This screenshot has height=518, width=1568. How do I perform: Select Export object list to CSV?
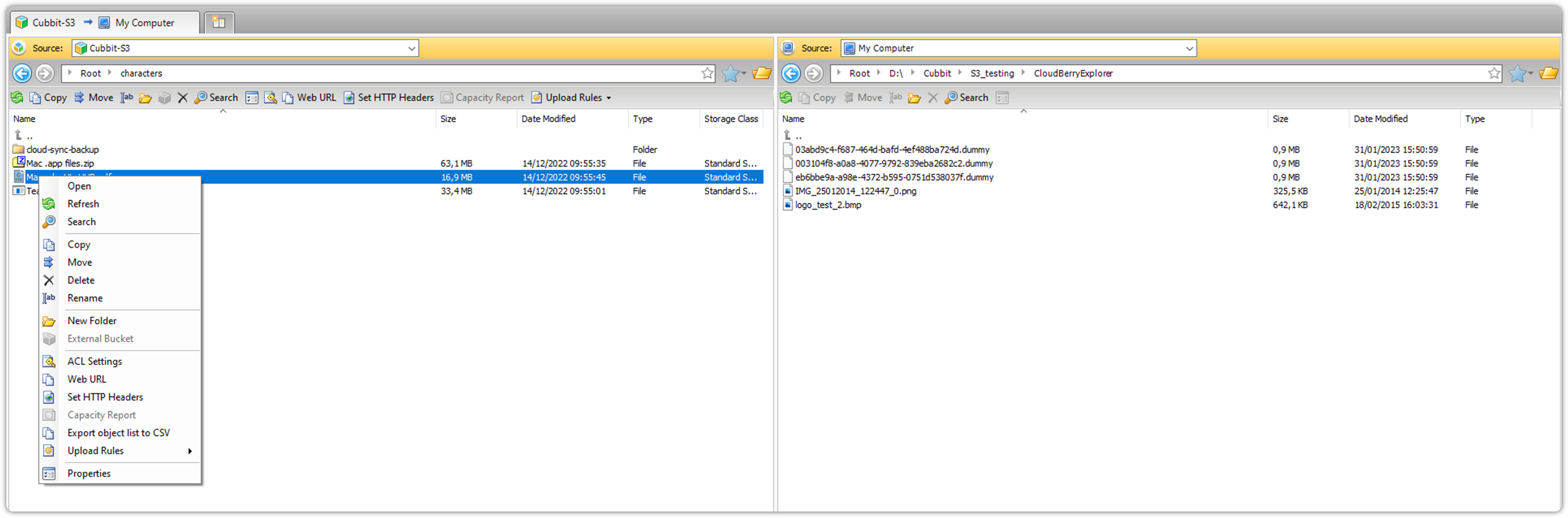118,433
